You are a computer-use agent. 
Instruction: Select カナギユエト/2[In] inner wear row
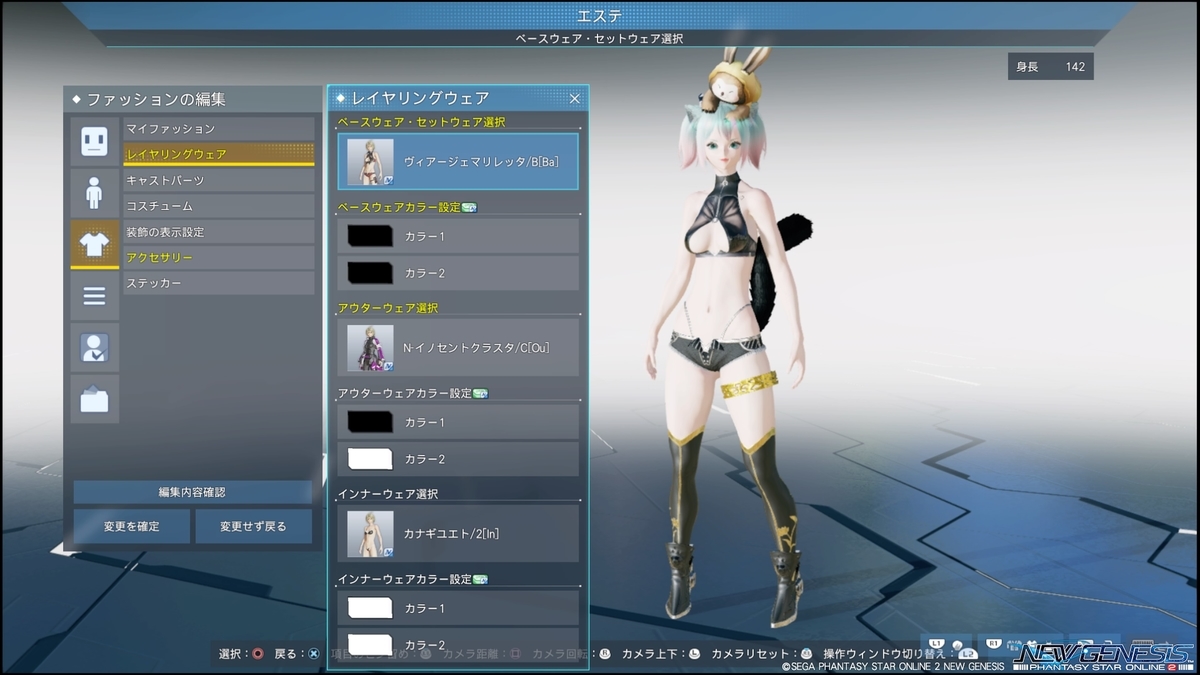pyautogui.click(x=458, y=534)
